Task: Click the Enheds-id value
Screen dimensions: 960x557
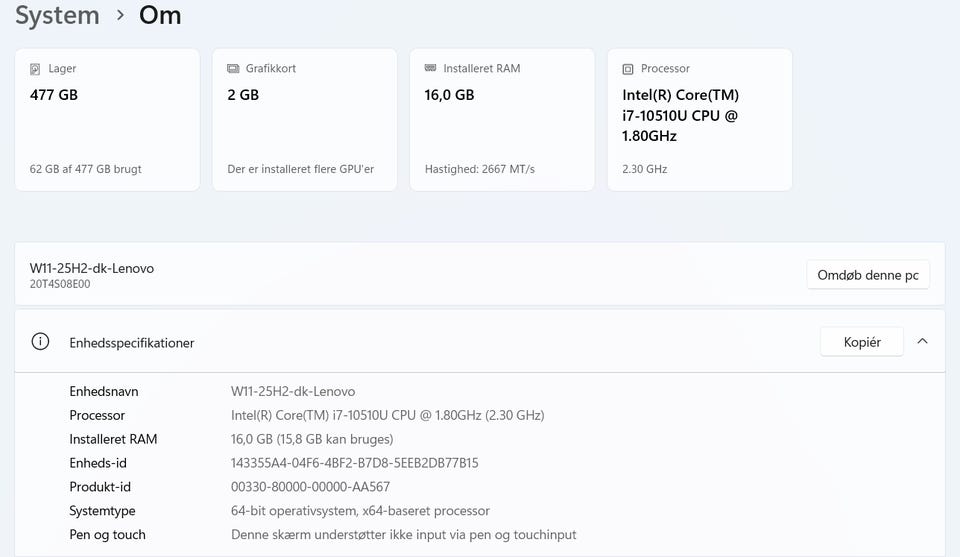Action: (x=354, y=463)
